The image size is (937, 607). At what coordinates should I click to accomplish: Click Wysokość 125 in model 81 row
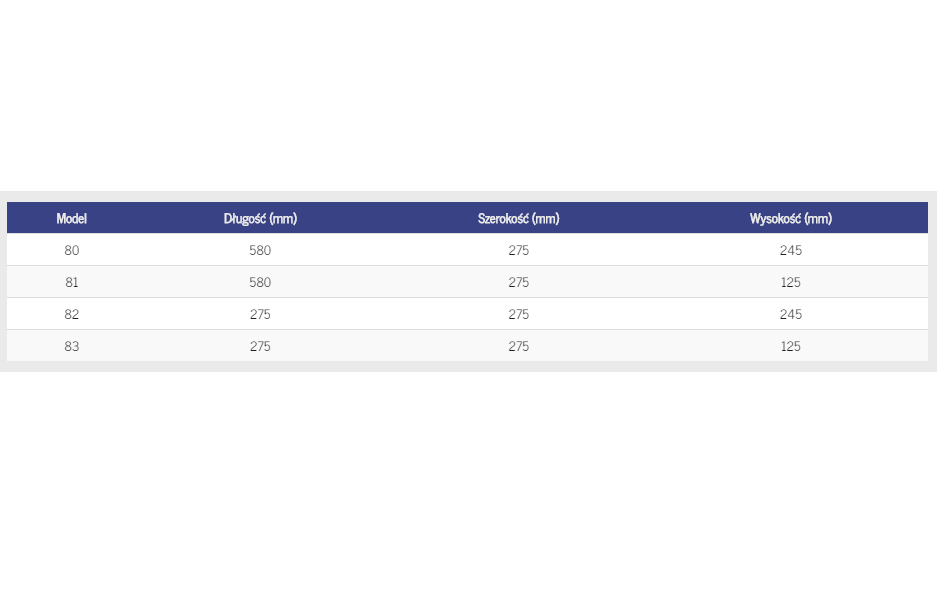click(x=790, y=282)
